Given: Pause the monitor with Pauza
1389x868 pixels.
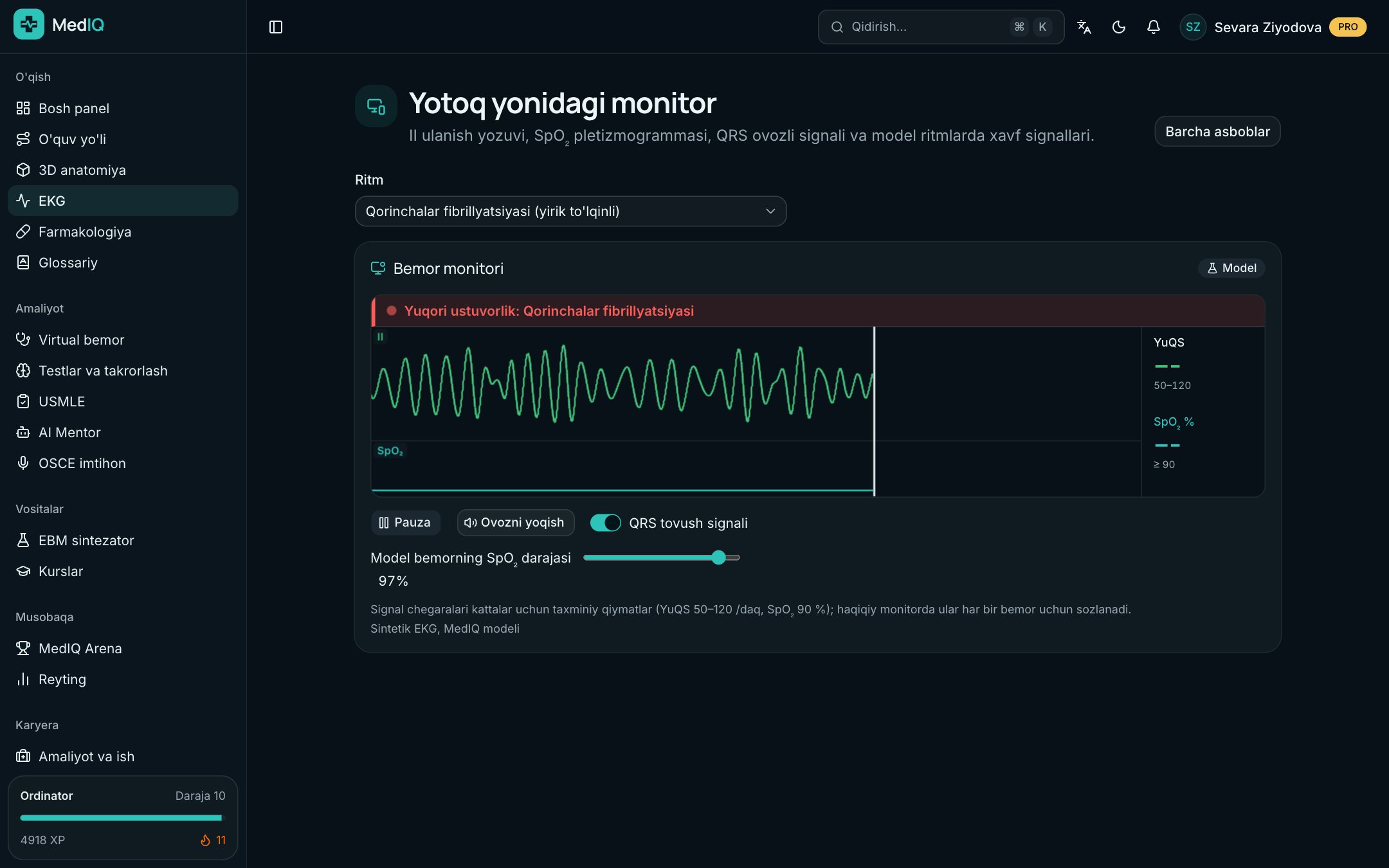Looking at the screenshot, I should [x=405, y=523].
